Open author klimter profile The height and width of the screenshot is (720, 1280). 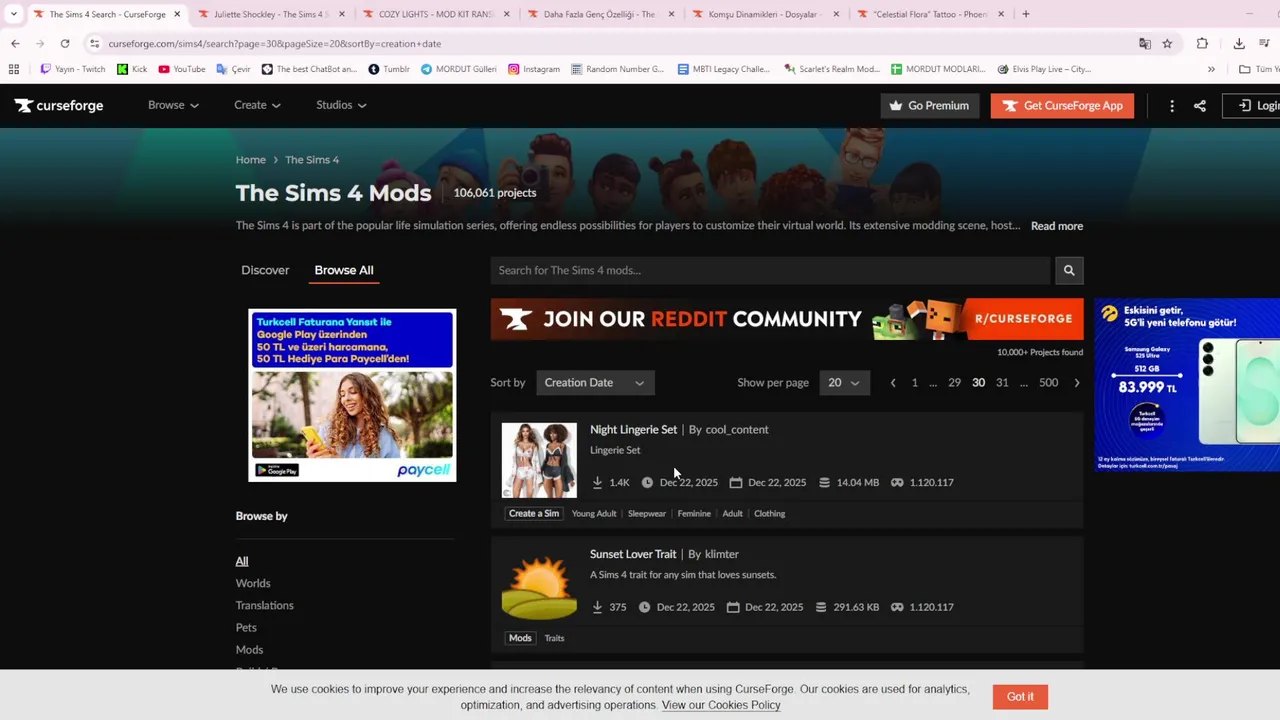click(722, 554)
